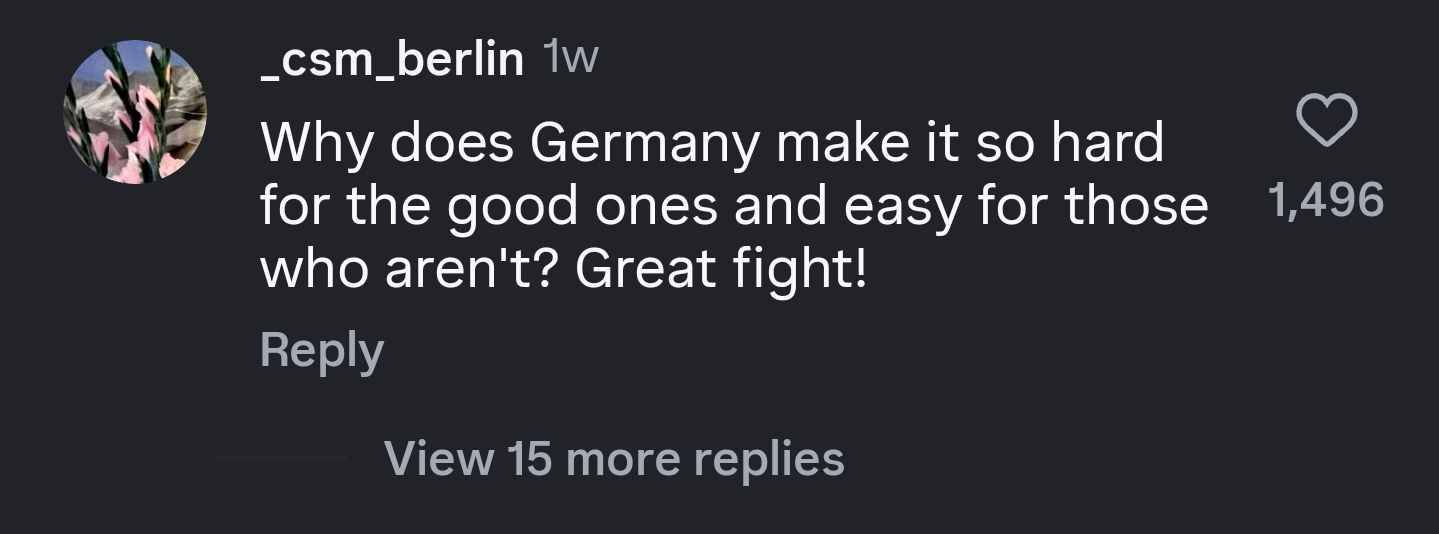Click the word 'those' near the like count
This screenshot has height=534, width=1439.
1136,207
